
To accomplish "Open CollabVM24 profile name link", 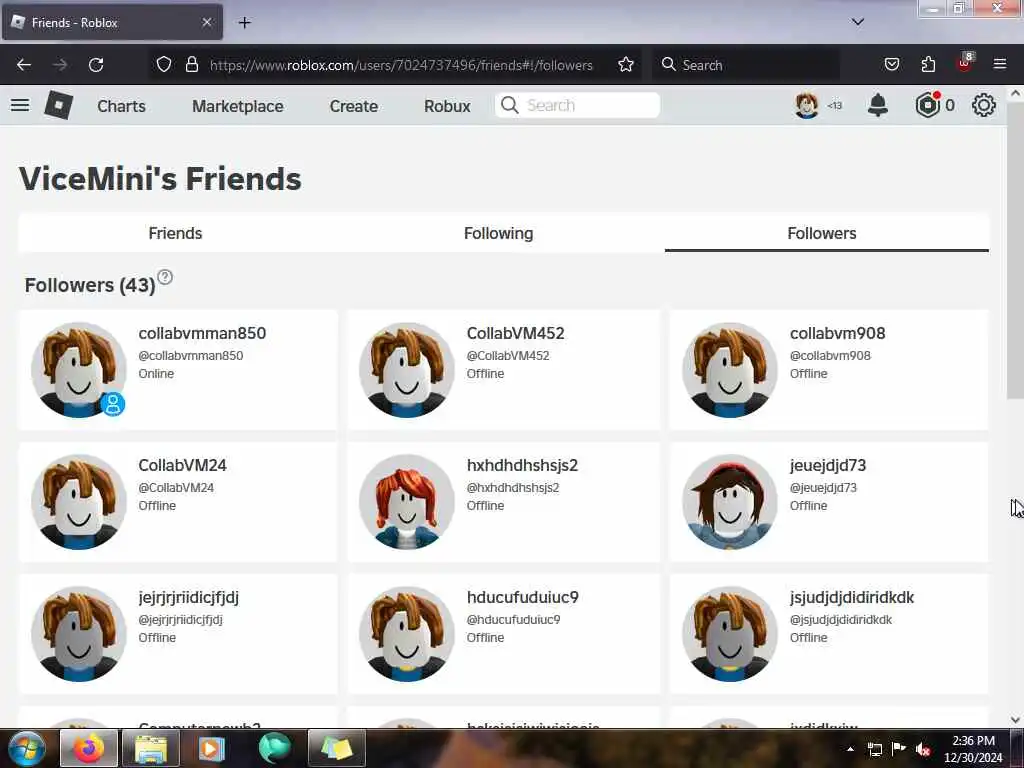I will click(182, 465).
